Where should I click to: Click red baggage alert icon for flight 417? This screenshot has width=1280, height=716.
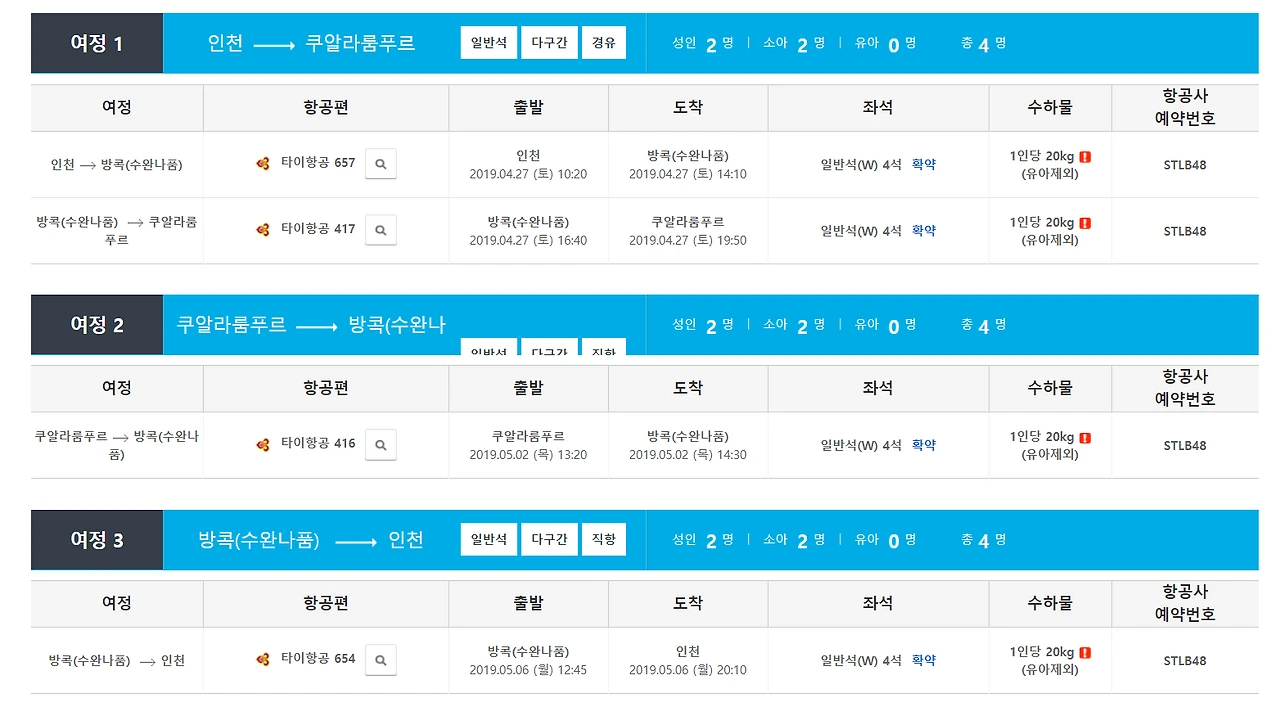(1085, 223)
